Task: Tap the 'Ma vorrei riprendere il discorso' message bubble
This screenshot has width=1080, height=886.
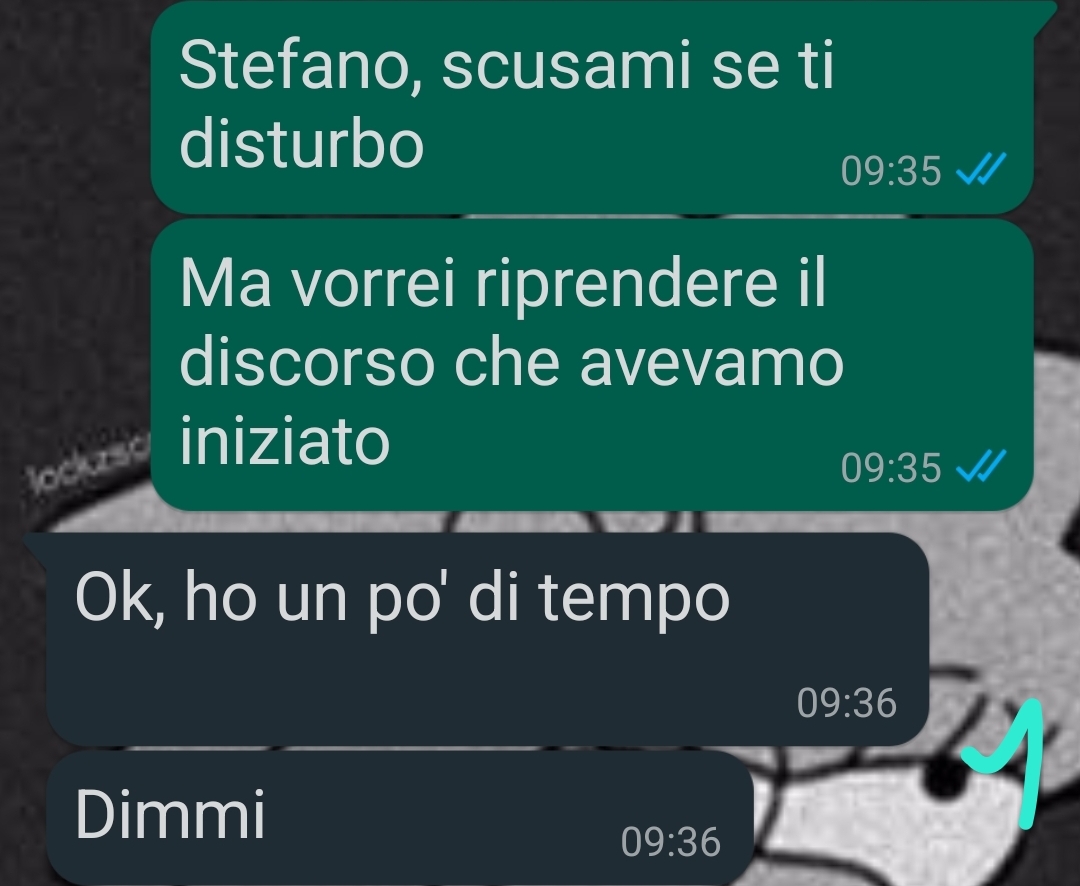Action: pyautogui.click(x=592, y=365)
